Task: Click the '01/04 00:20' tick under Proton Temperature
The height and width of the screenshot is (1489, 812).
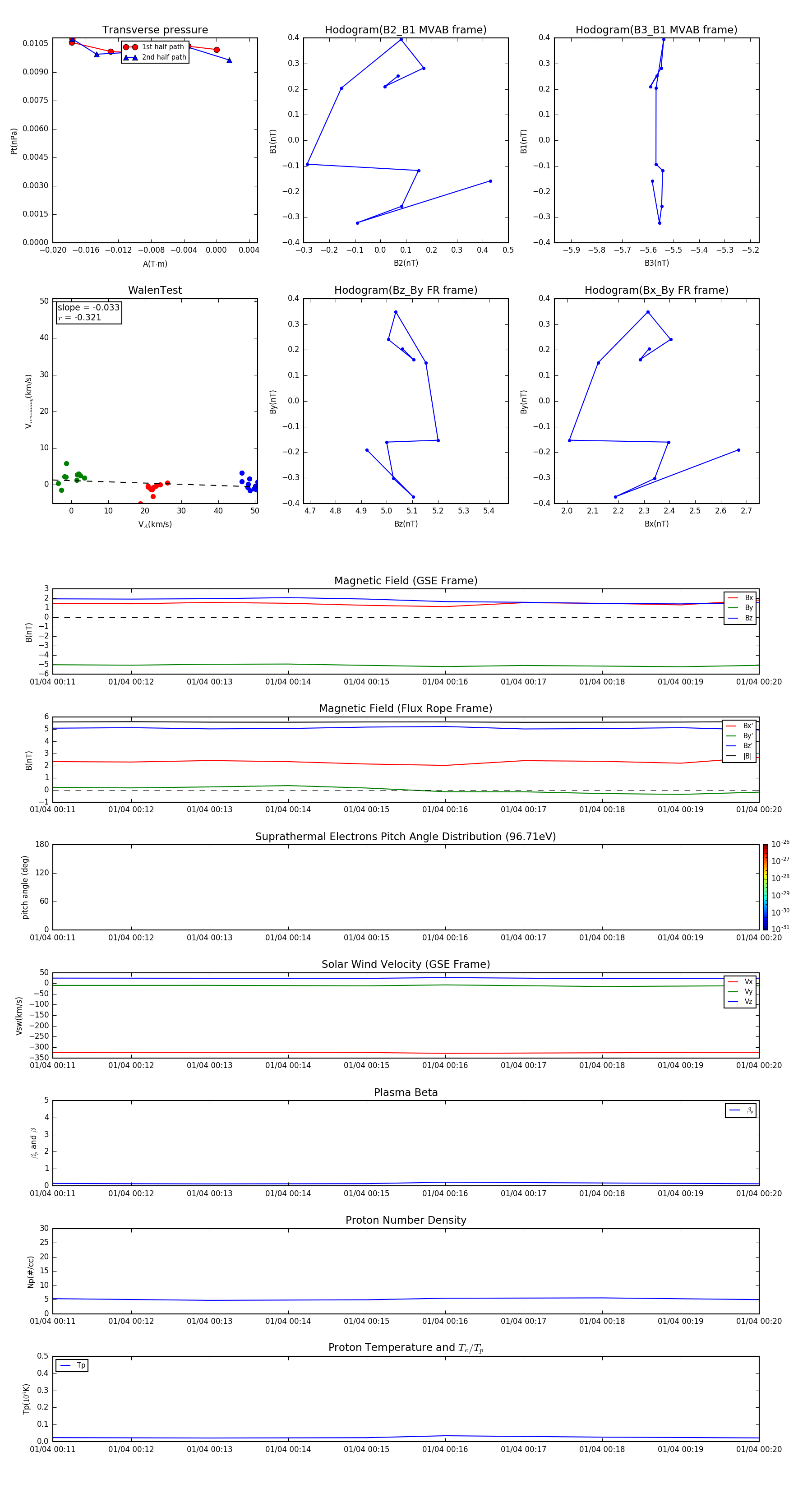Action: coord(759,1449)
